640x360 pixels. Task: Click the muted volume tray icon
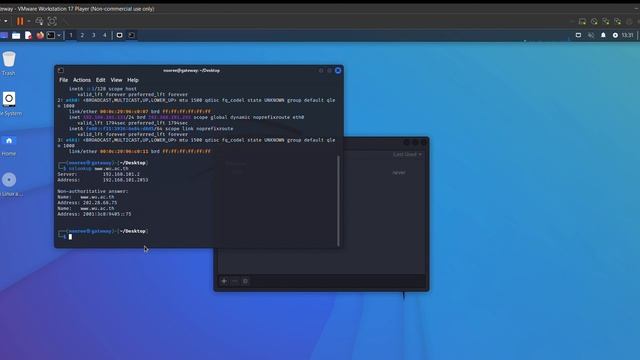click(591, 36)
